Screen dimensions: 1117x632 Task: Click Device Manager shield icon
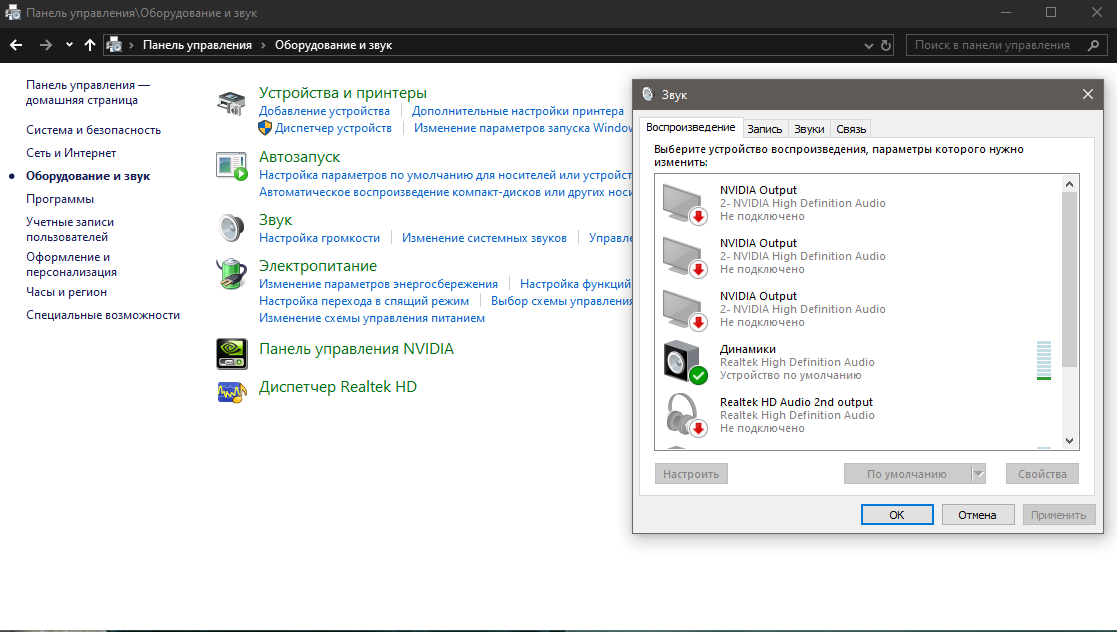click(265, 128)
